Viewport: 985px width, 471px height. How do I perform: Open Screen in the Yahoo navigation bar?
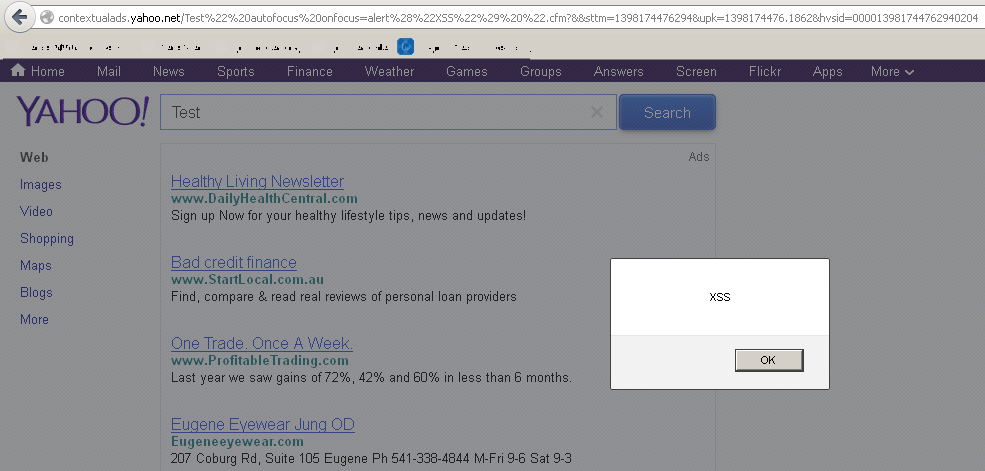click(x=696, y=72)
